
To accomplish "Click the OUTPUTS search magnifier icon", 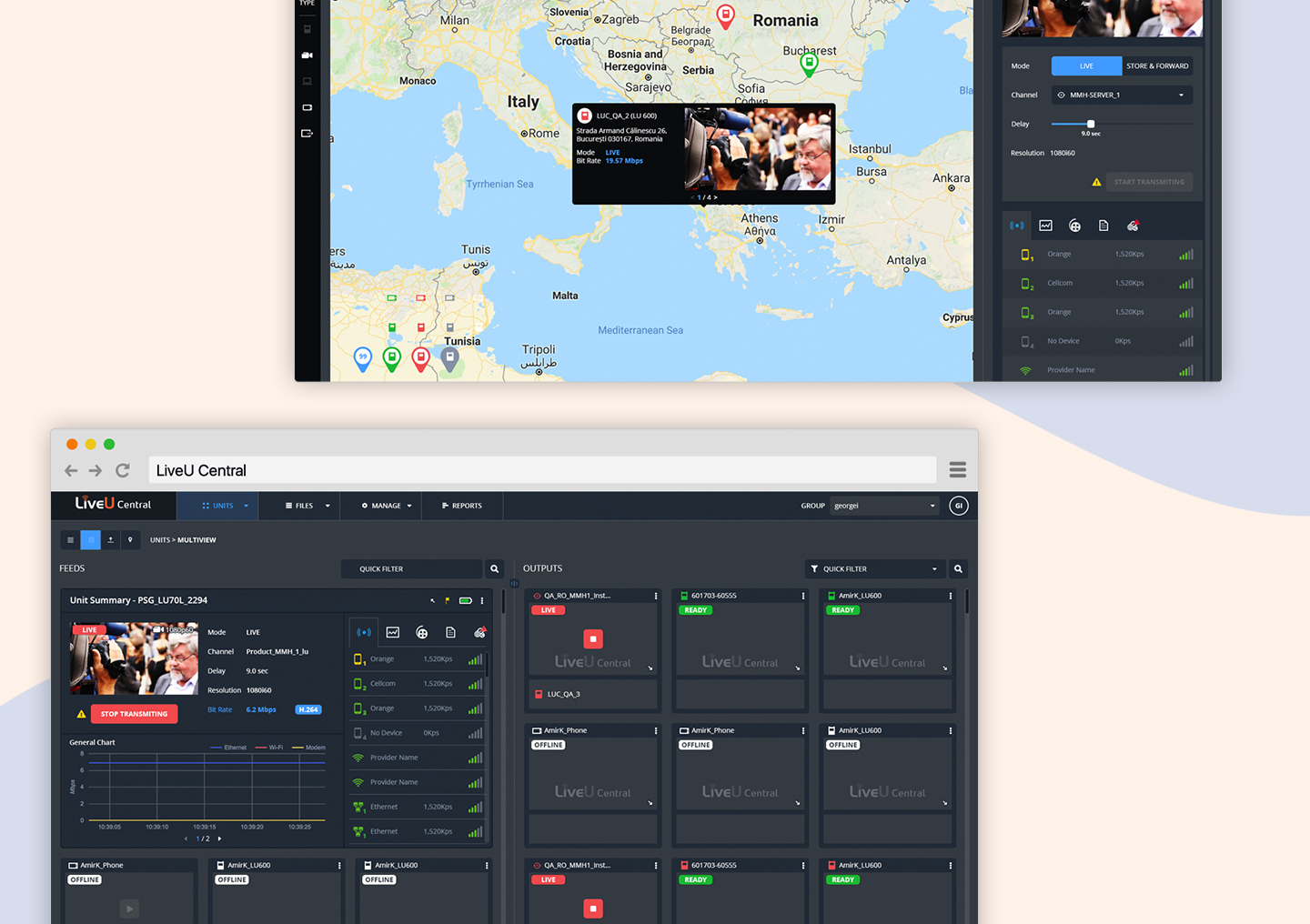I will tap(958, 569).
